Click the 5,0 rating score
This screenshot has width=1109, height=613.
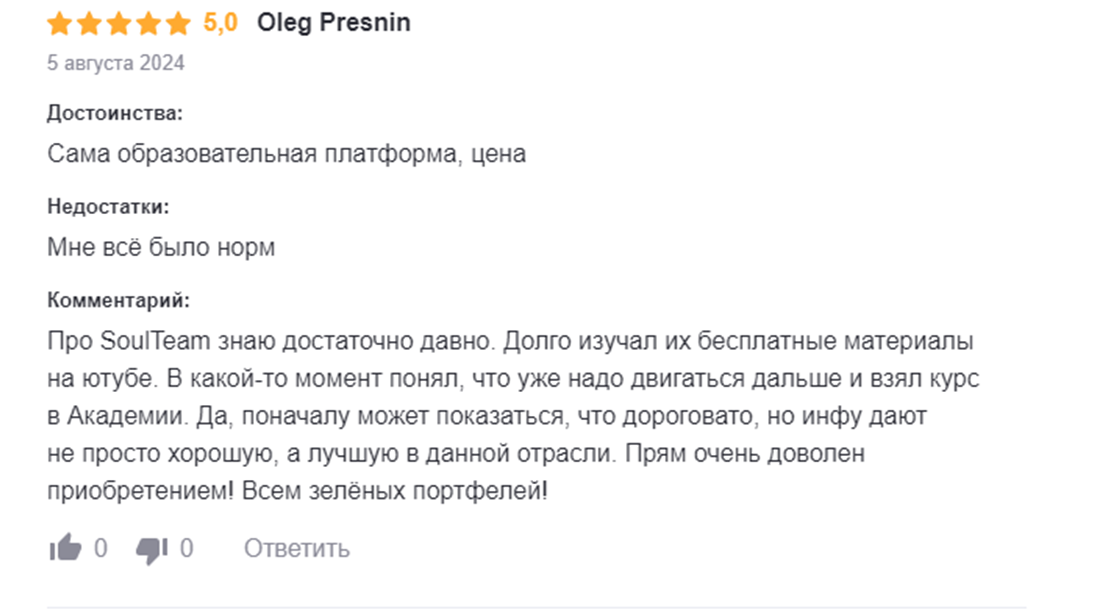pyautogui.click(x=221, y=23)
